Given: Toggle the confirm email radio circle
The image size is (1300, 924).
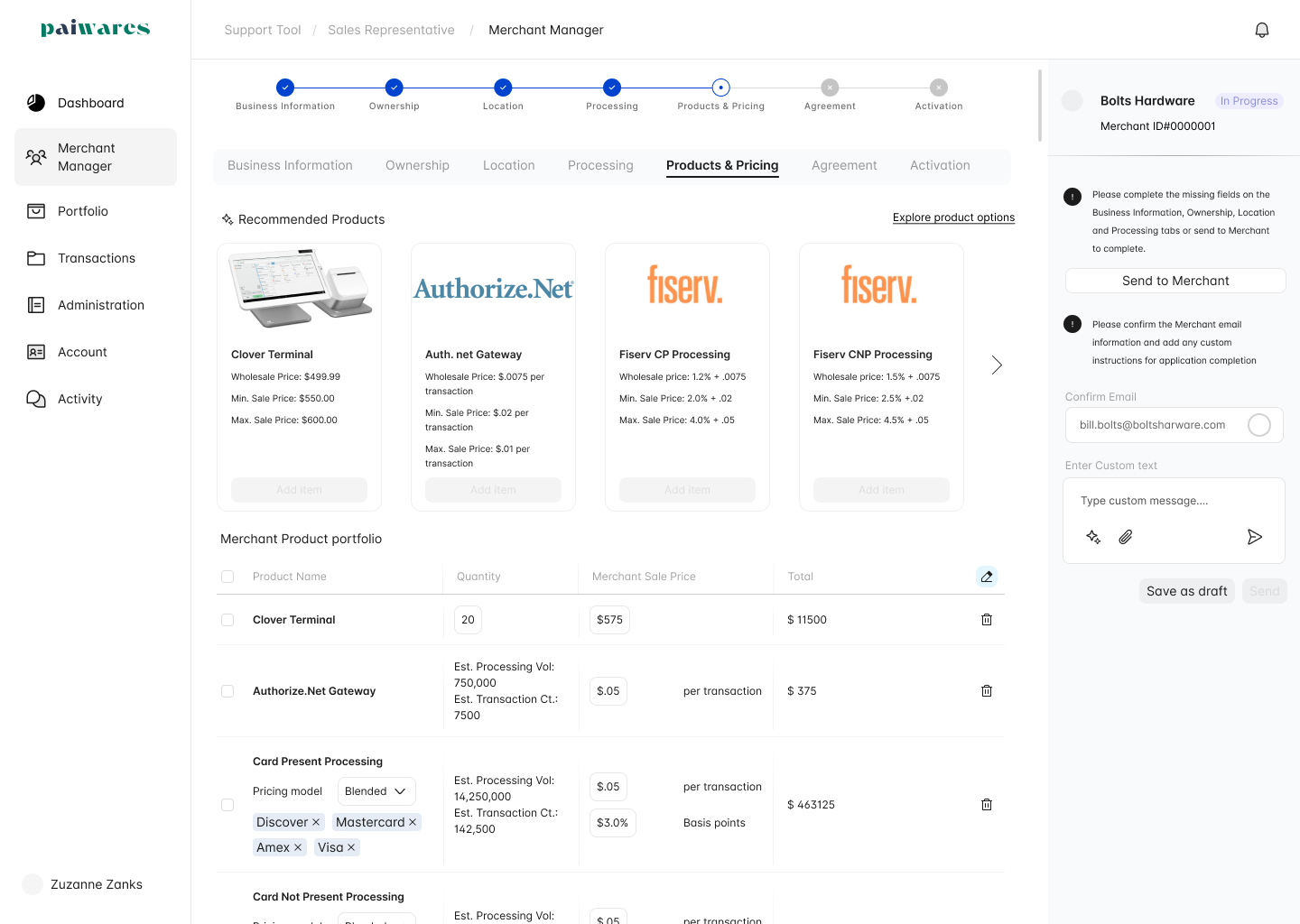Looking at the screenshot, I should pyautogui.click(x=1259, y=425).
